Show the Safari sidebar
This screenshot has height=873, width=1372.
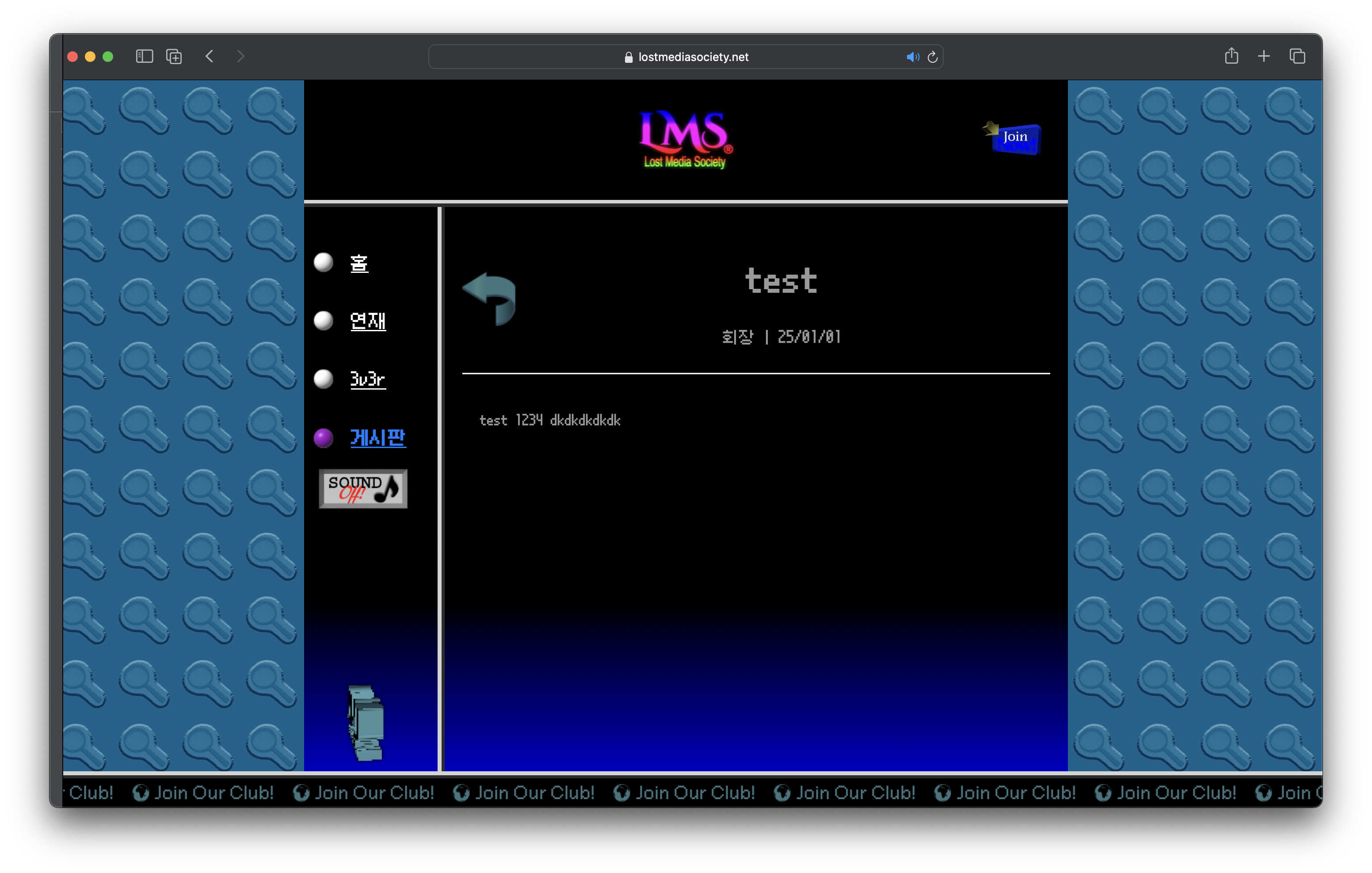click(144, 57)
